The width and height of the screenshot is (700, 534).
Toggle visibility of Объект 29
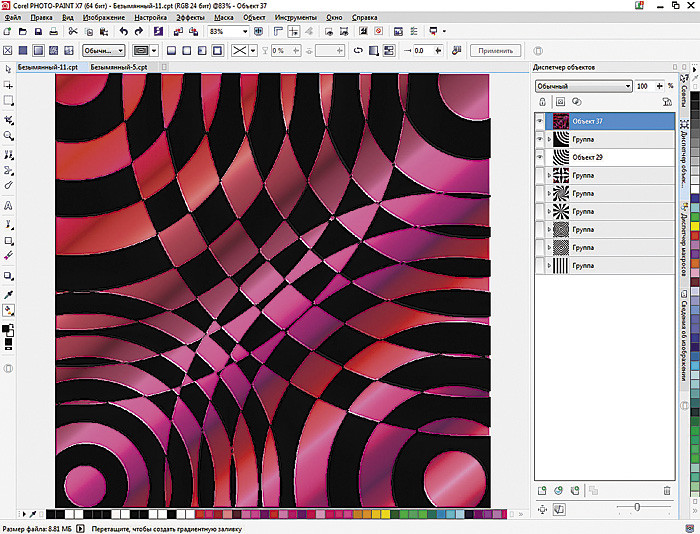[x=541, y=158]
